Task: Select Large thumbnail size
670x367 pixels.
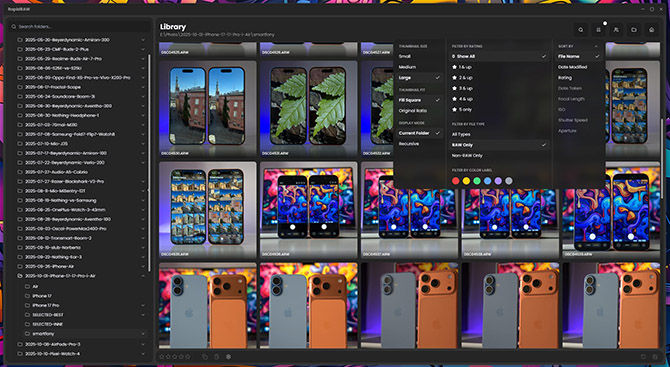Action: coord(420,78)
